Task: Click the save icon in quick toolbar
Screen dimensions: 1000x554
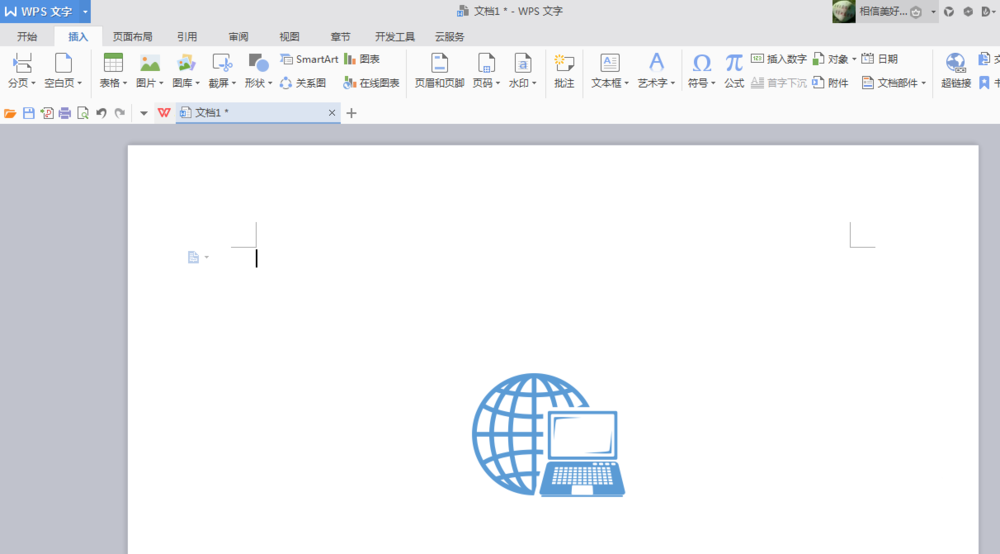Action: tap(28, 113)
